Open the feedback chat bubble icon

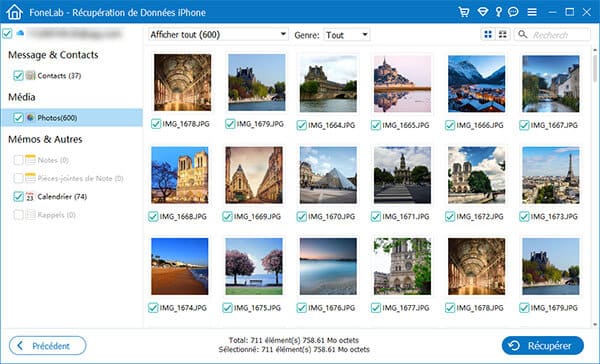(x=513, y=12)
